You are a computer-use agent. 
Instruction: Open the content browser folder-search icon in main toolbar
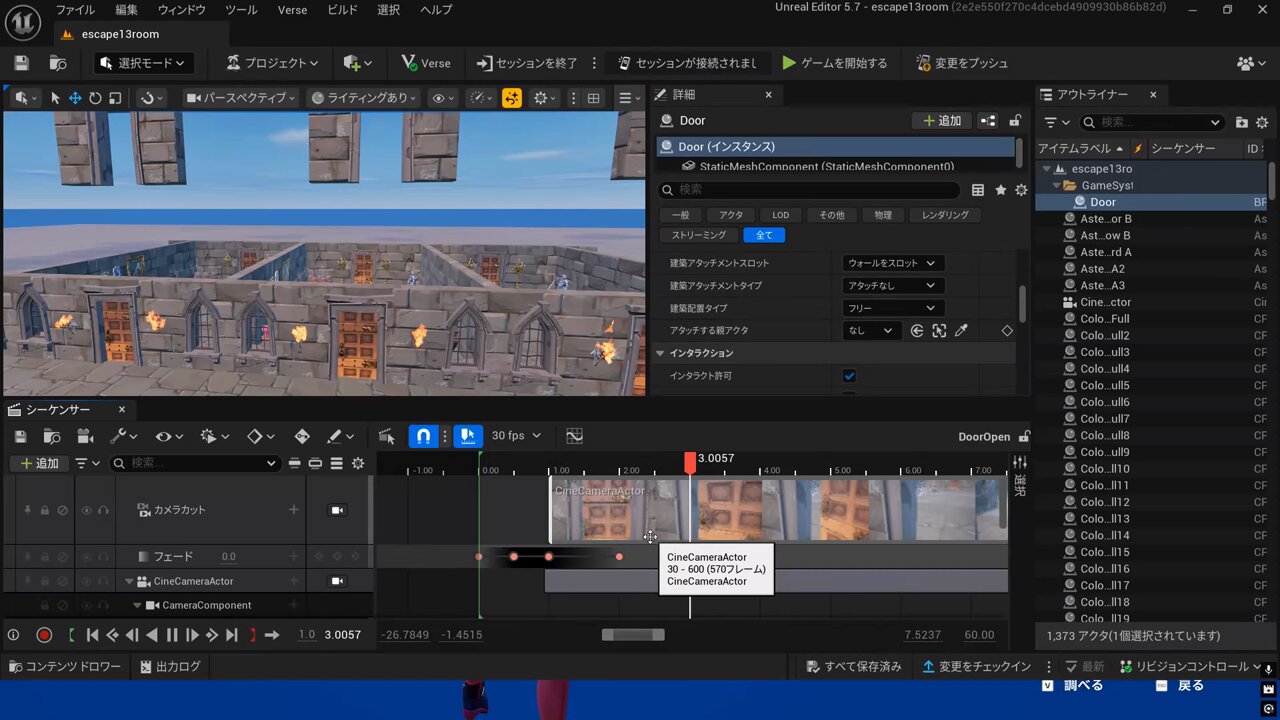[x=58, y=63]
